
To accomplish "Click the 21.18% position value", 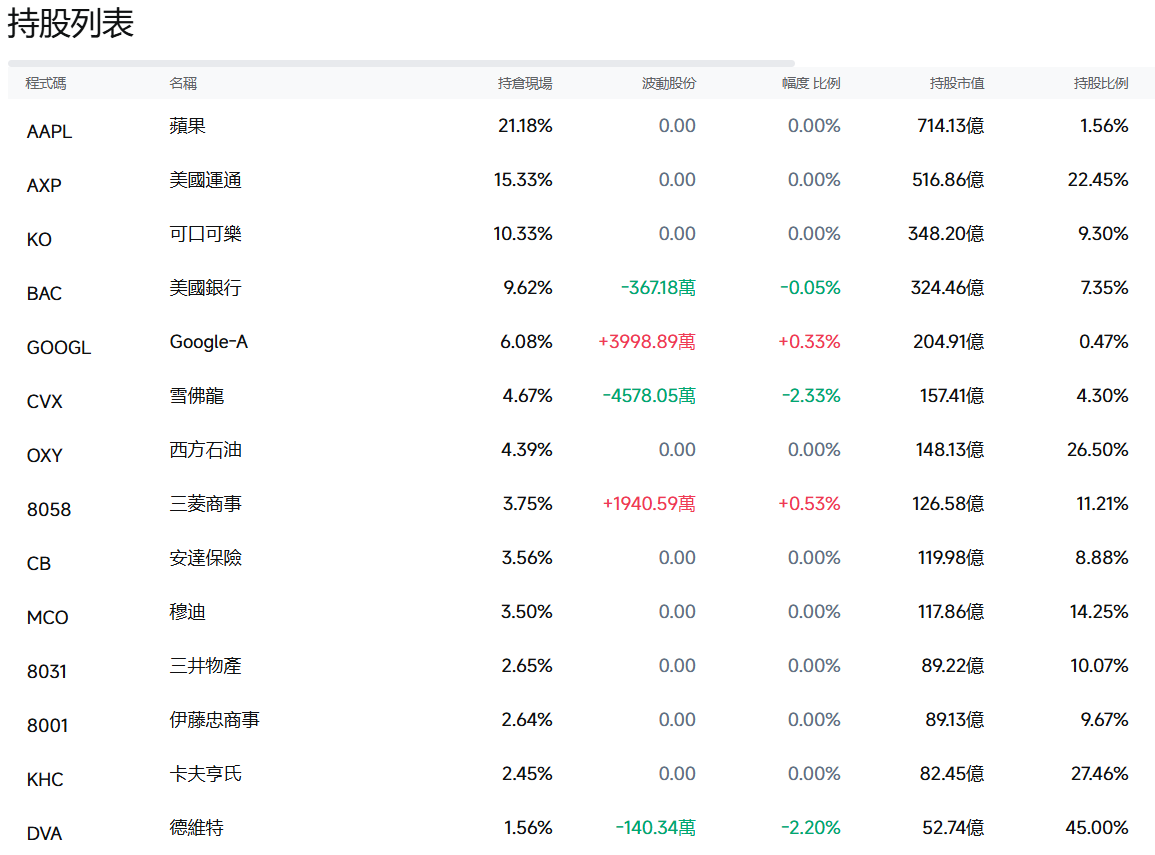I will click(x=525, y=126).
